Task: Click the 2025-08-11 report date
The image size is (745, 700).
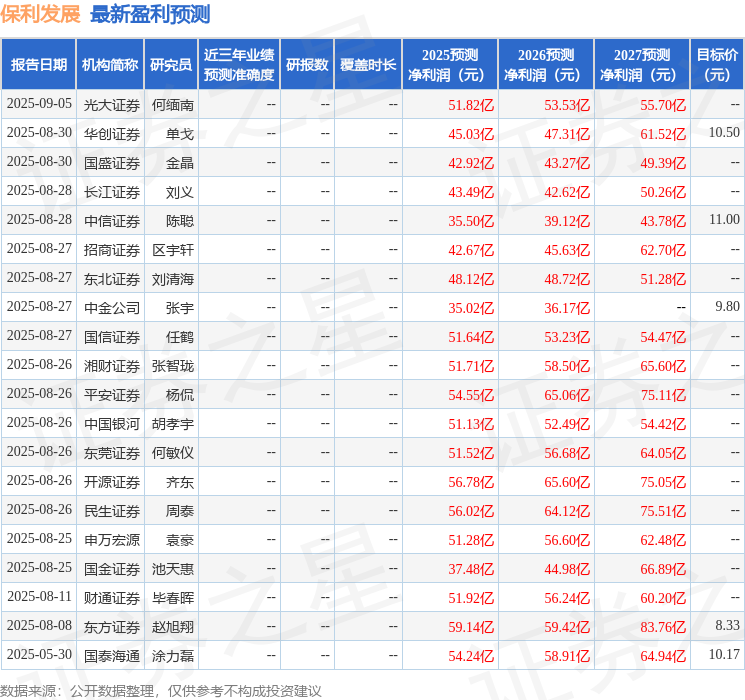Action: coord(39,596)
